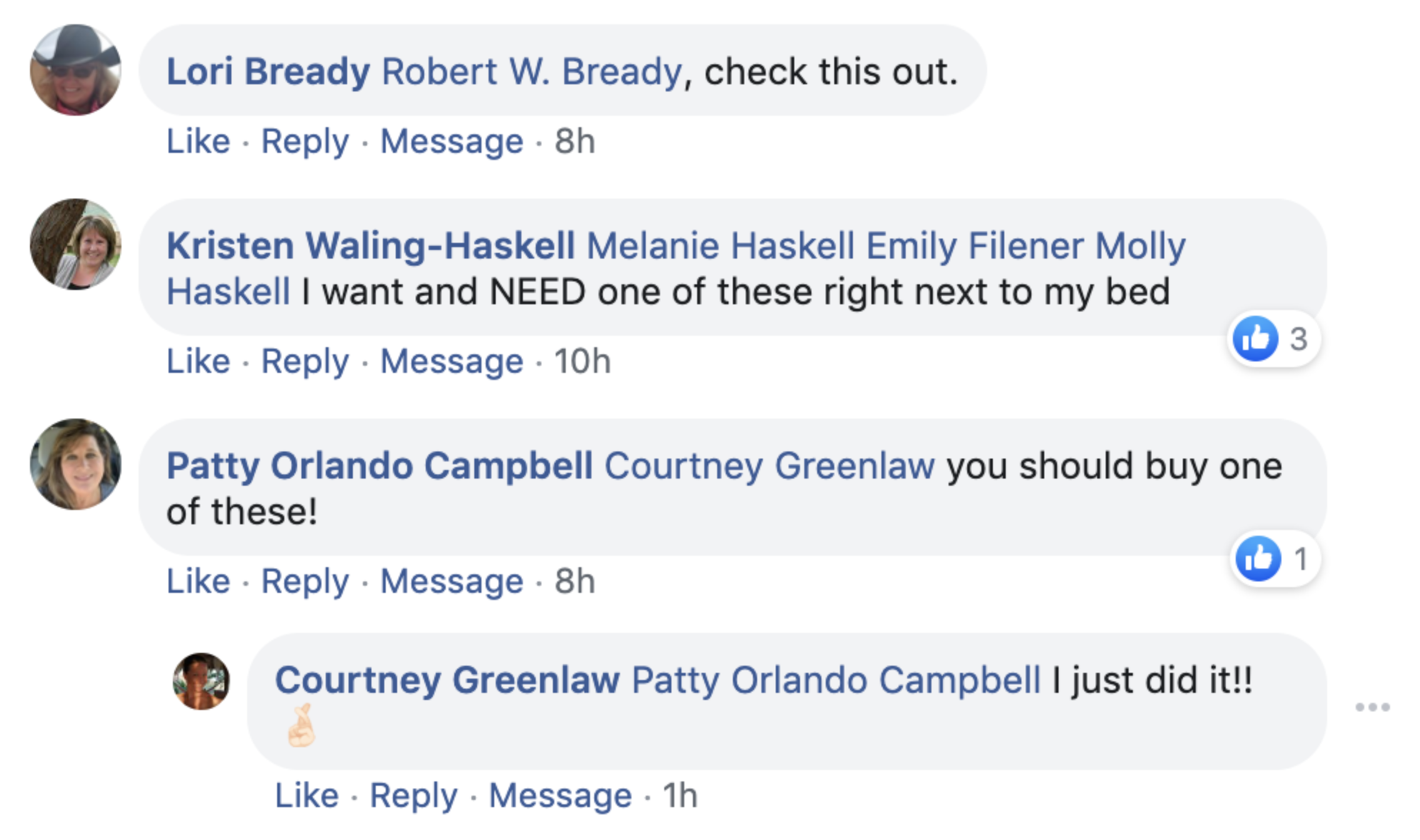The image size is (1420, 840).
Task: Open the tagged Melanie Haskell profile
Action: coord(720,246)
